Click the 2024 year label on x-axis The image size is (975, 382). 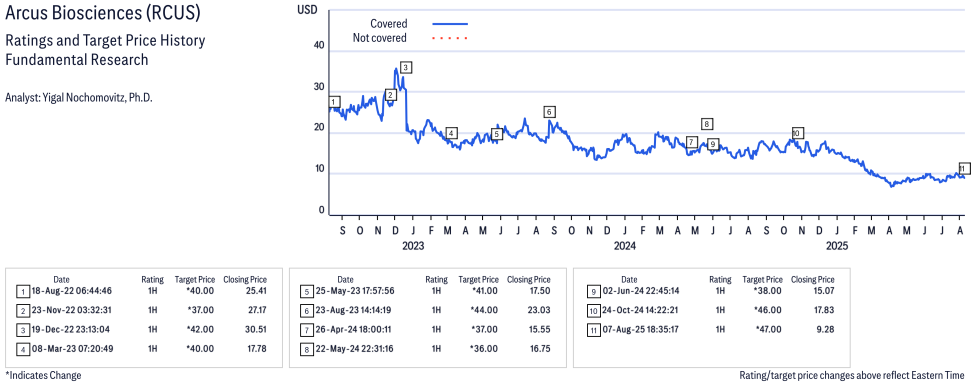point(626,246)
